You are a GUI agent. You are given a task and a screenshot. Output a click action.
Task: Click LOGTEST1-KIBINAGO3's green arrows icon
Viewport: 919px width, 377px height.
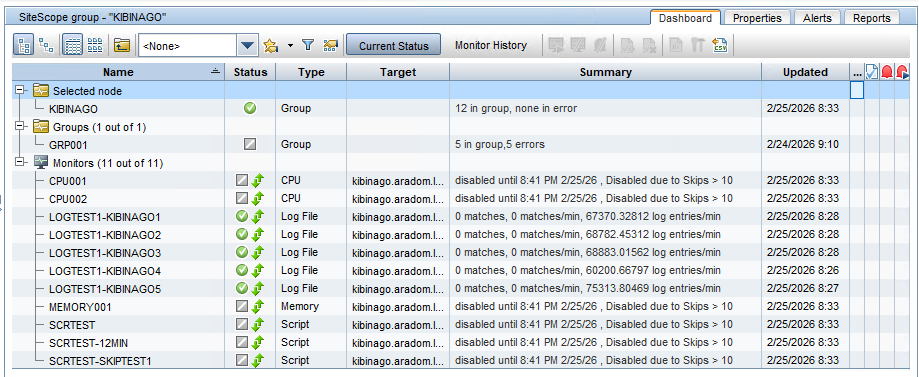[257, 253]
